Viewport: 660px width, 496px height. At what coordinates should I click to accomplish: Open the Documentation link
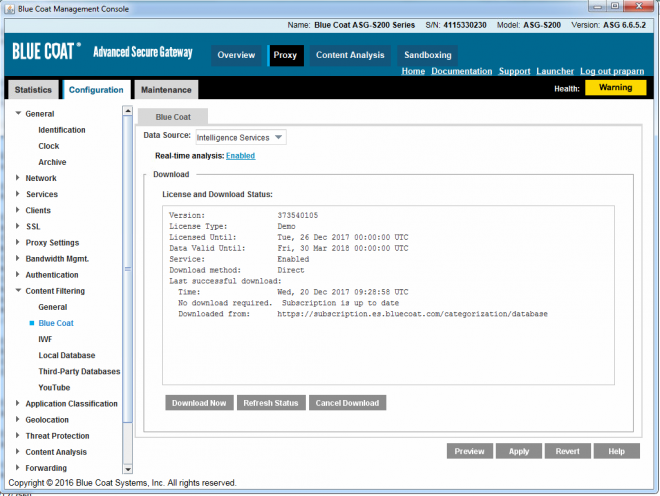click(x=462, y=71)
